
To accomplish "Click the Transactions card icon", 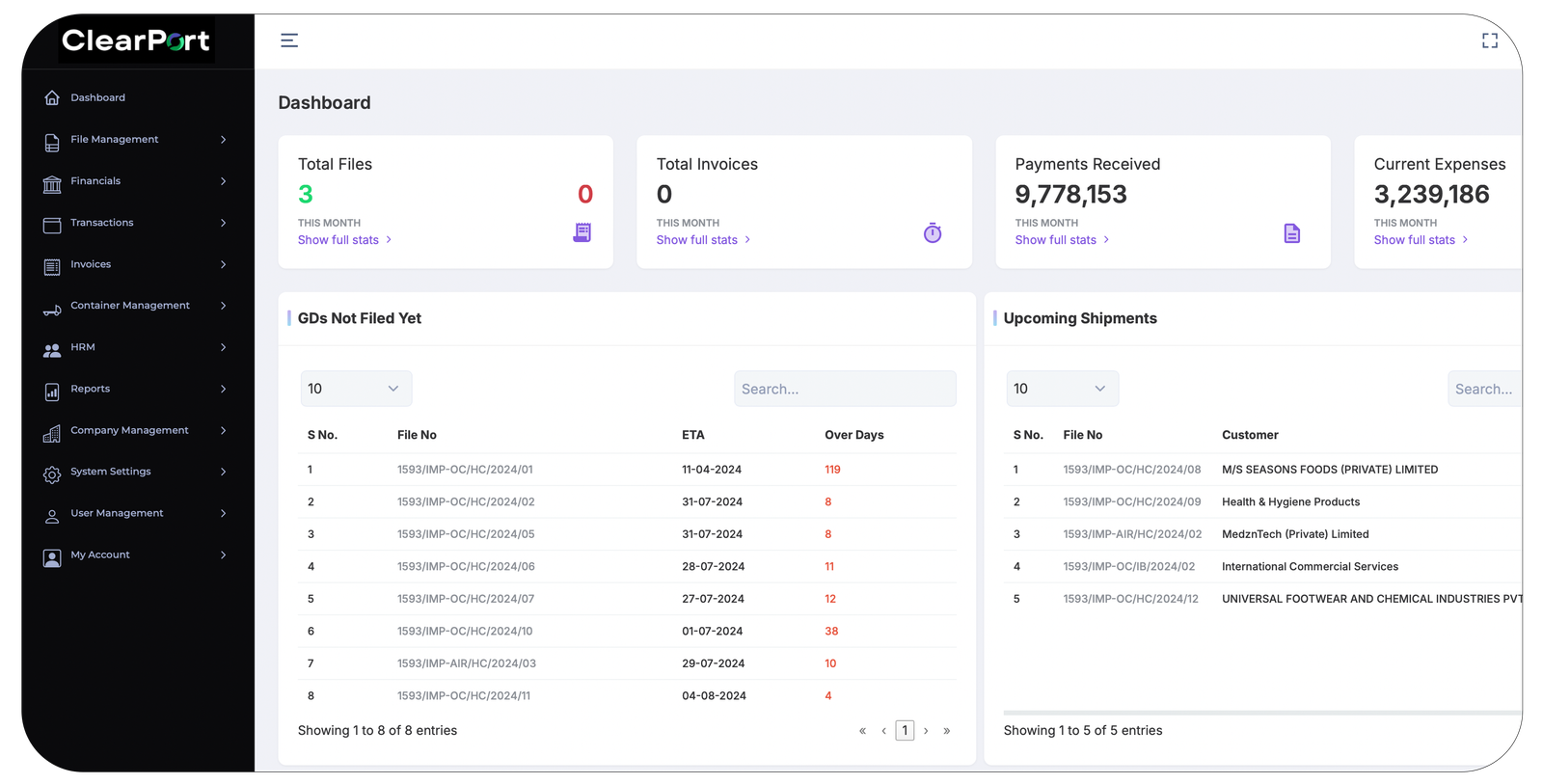I will [52, 225].
